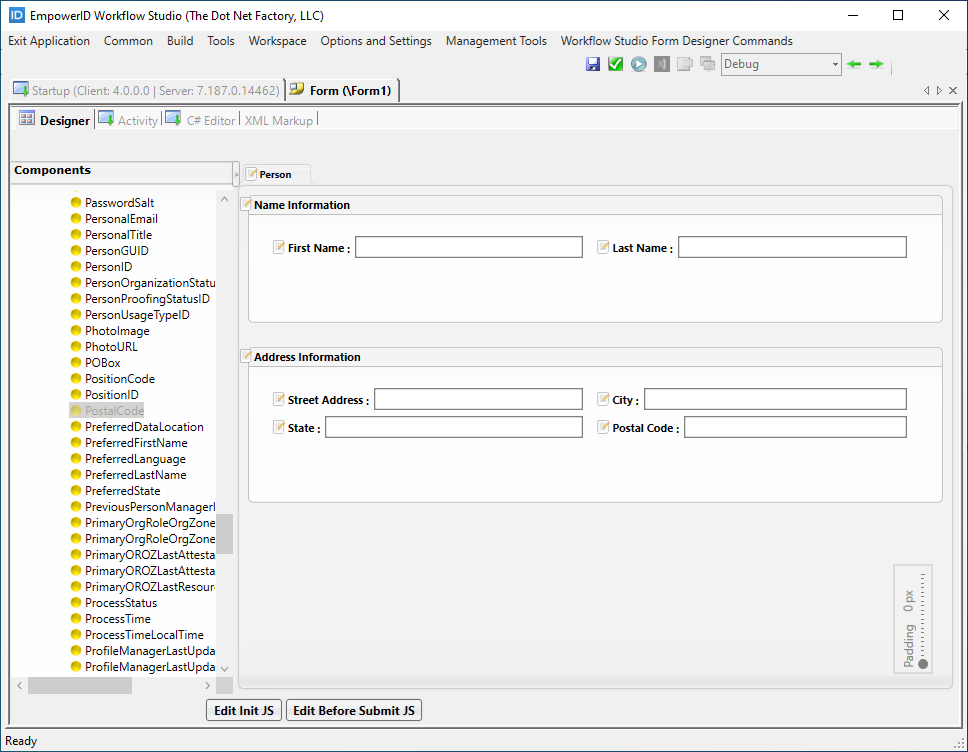The height and width of the screenshot is (752, 968).
Task: Collapse the Components panel with the arrow
Action: tap(236, 174)
